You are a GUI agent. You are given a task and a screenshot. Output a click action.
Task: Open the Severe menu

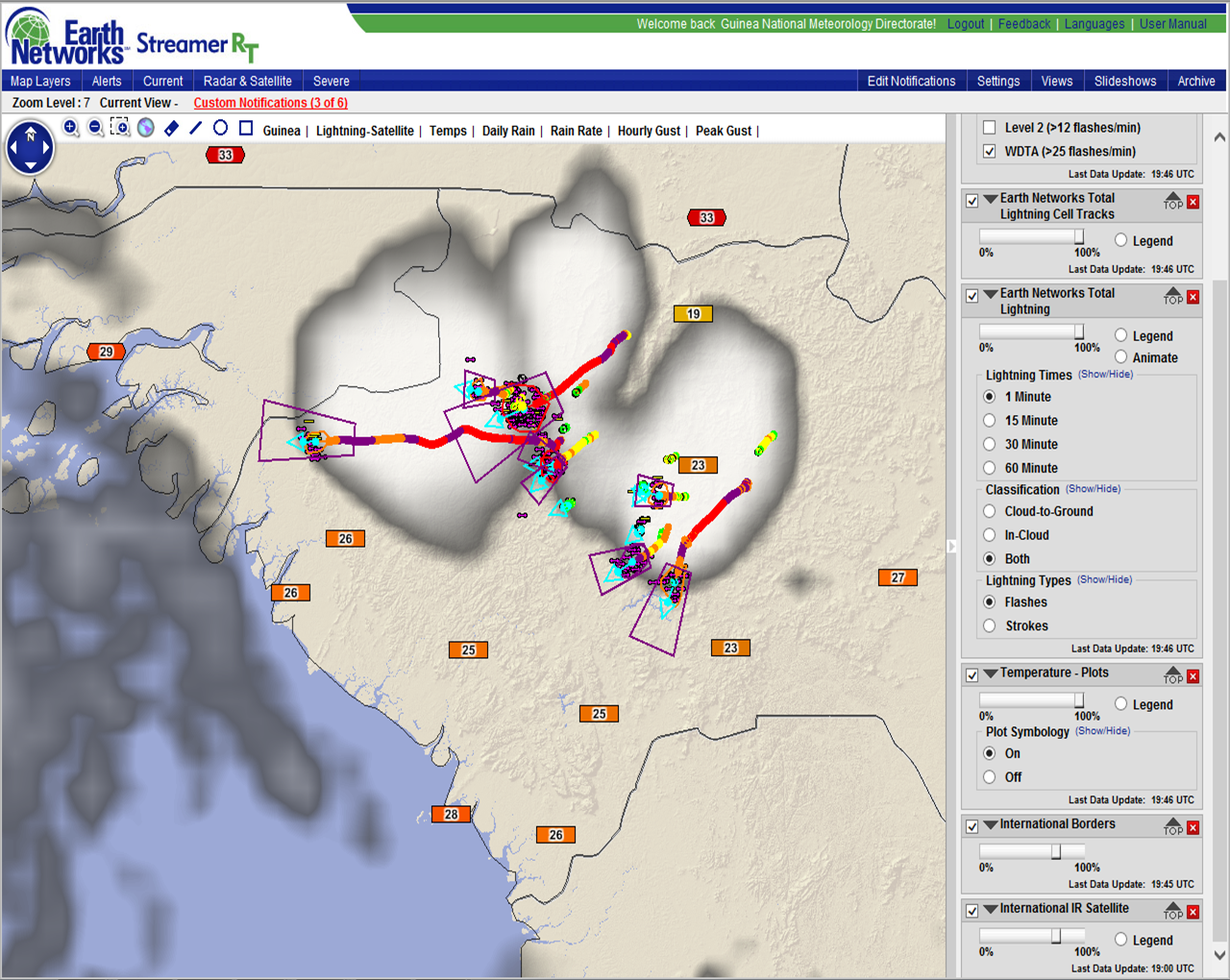click(x=332, y=81)
